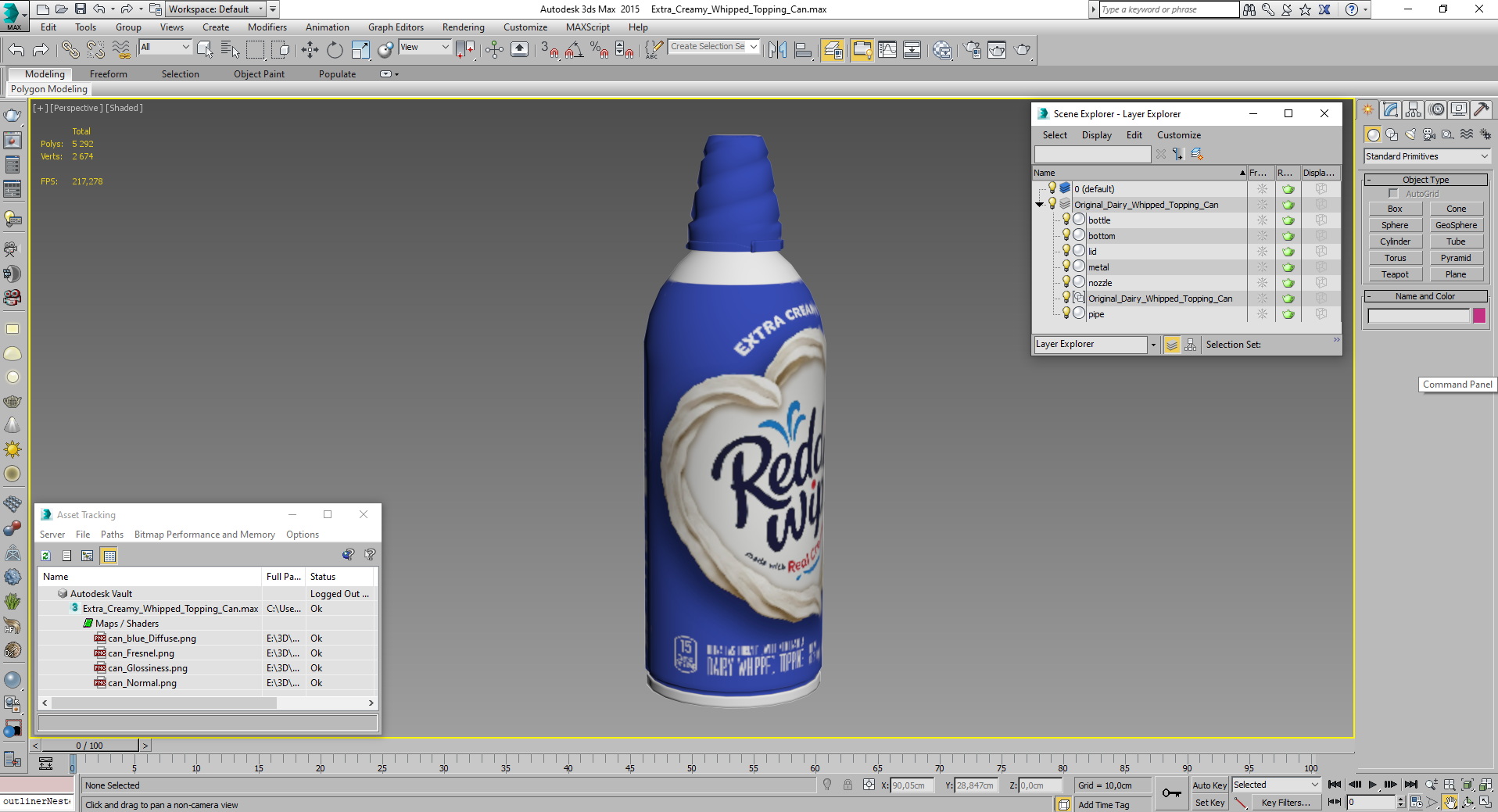This screenshot has height=812, width=1498.
Task: Select the Select and Rotate tool
Action: tap(335, 50)
